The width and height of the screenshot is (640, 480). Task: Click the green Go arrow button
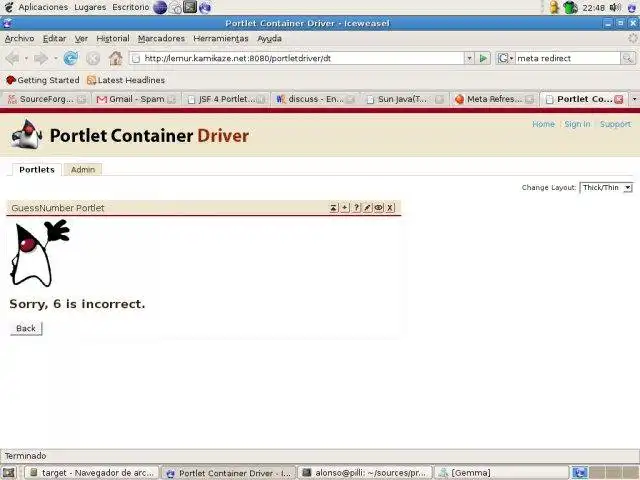[483, 58]
